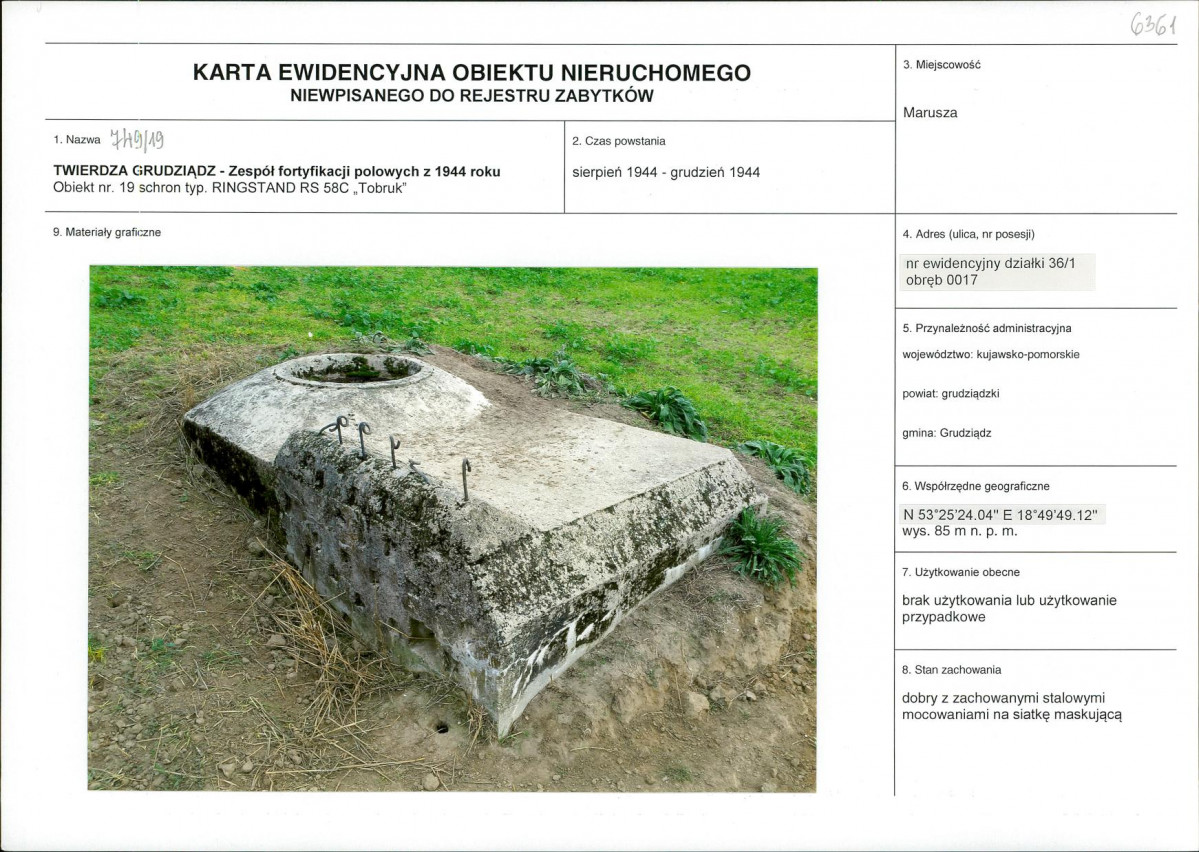
Task: Click the line 'Obiekt nr. 19 schron typ. RINGSTAND'
Action: tap(229, 188)
